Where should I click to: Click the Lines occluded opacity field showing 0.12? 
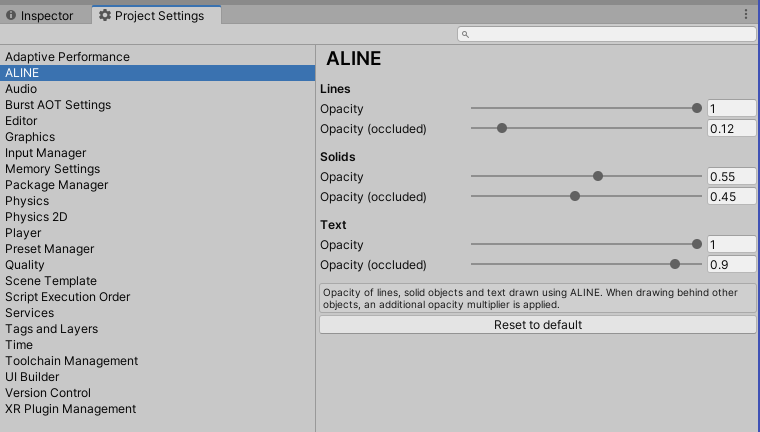(x=730, y=129)
